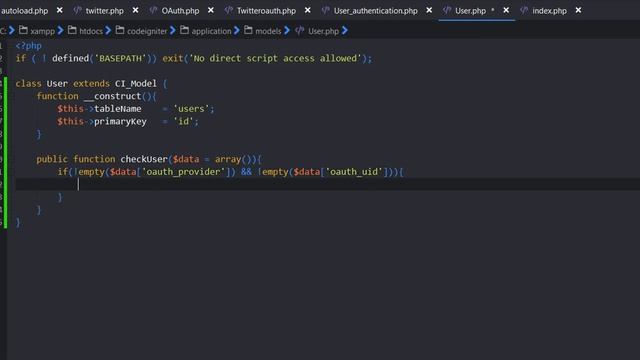
Task: Click the folder icon beside htdocs
Action: 72,30
